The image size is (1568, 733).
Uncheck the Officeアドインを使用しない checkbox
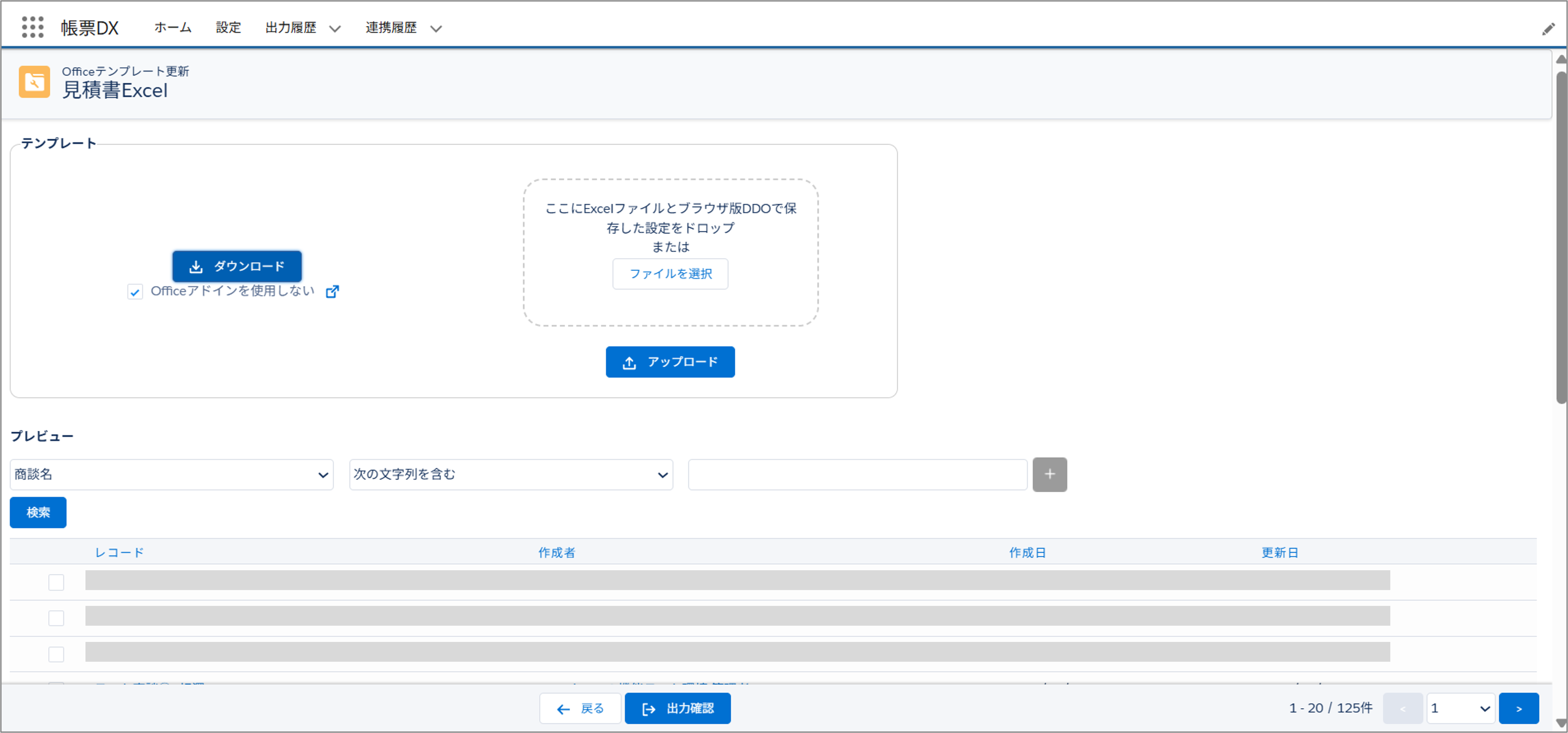(135, 291)
